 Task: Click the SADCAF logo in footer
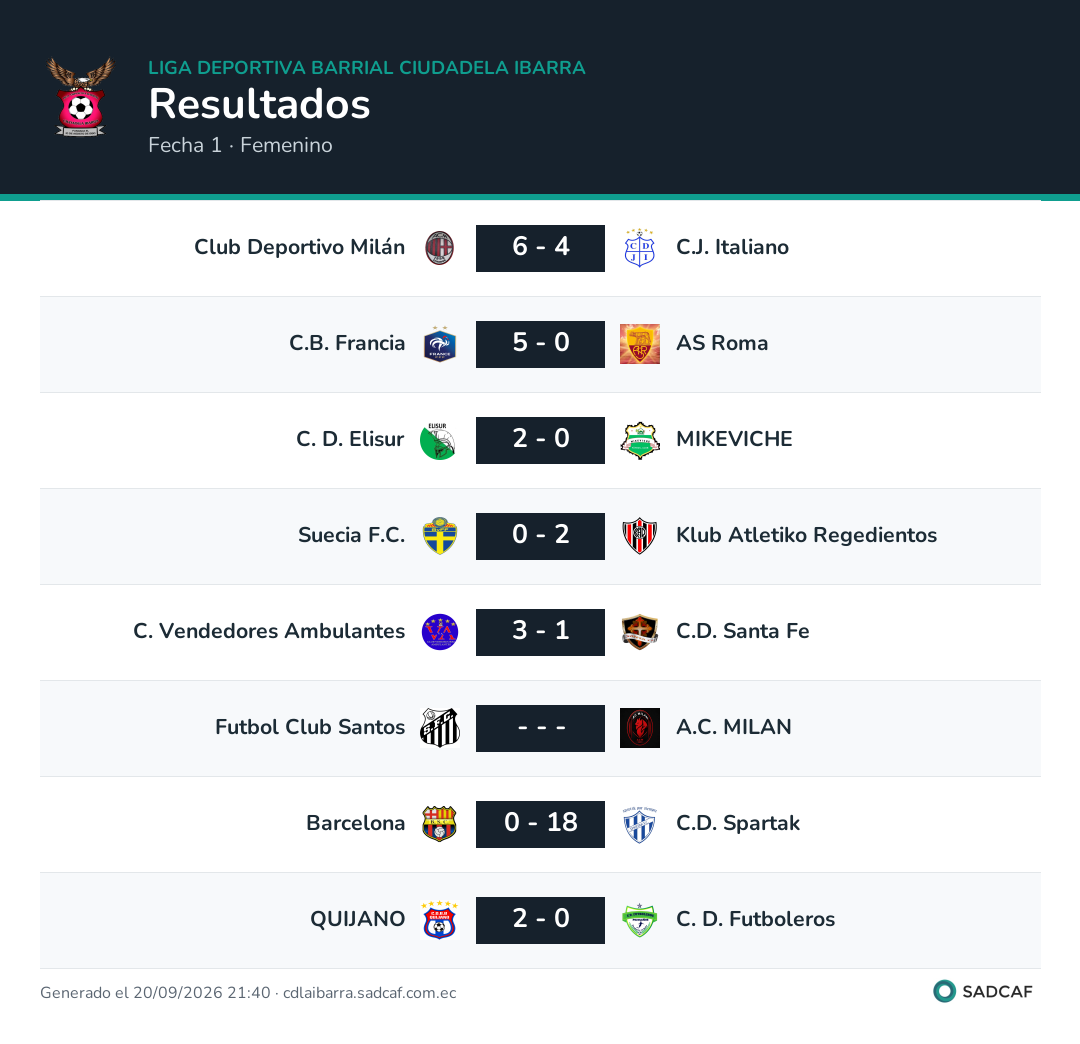pyautogui.click(x=983, y=992)
